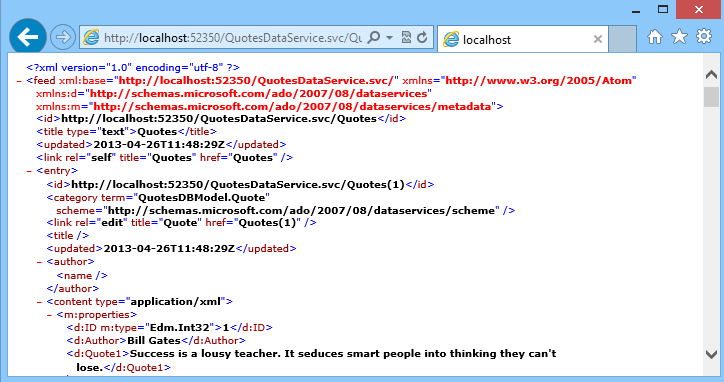Viewport: 724px width, 382px height.
Task: Collapse the entry XML node
Action: (x=29, y=171)
